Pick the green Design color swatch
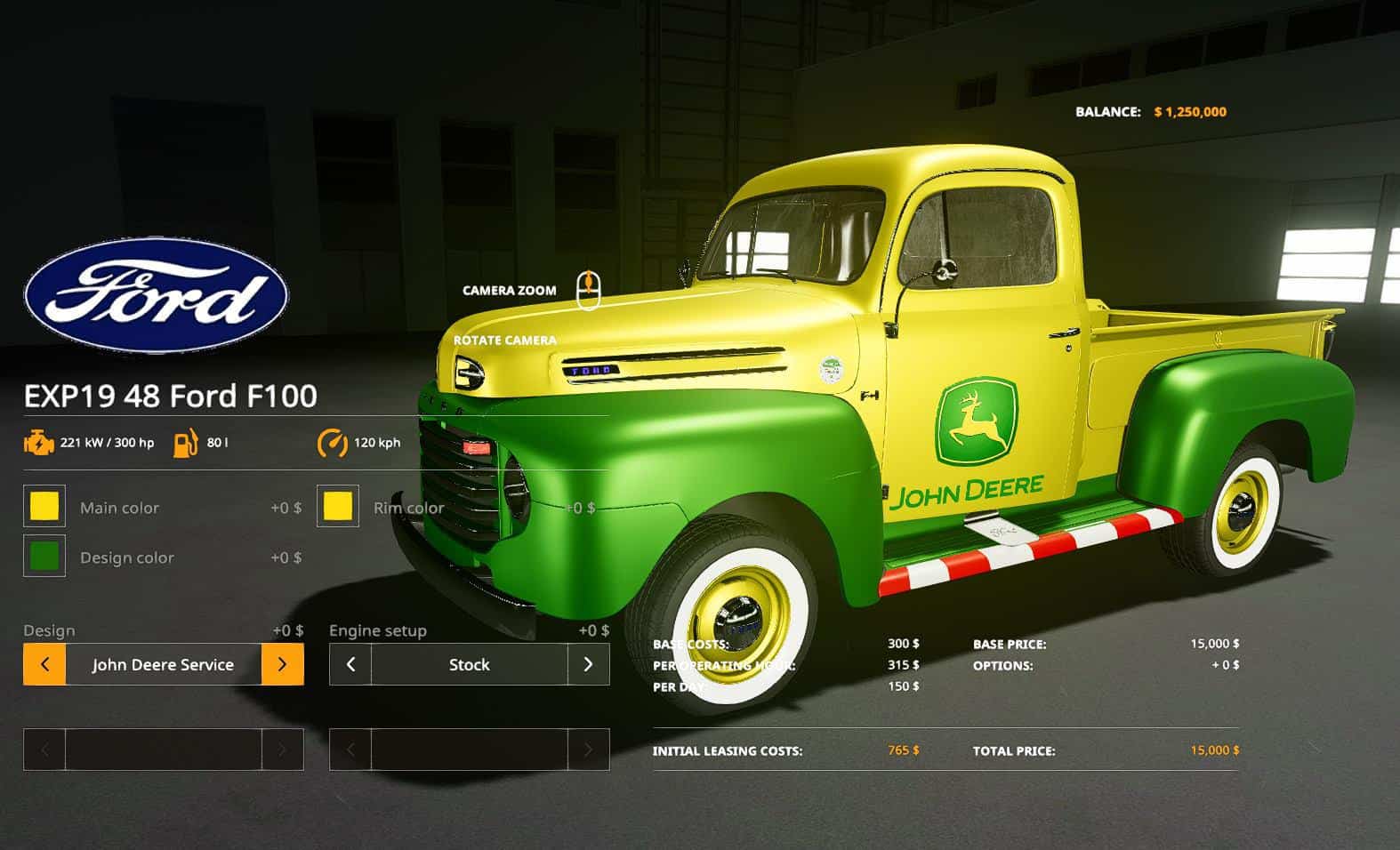The image size is (1400, 850). [x=44, y=557]
